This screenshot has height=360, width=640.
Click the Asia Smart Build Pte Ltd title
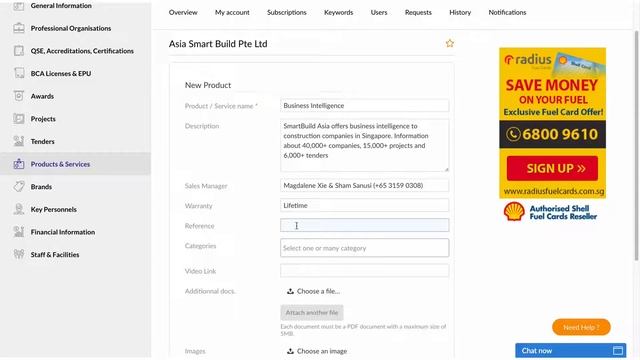tap(218, 44)
